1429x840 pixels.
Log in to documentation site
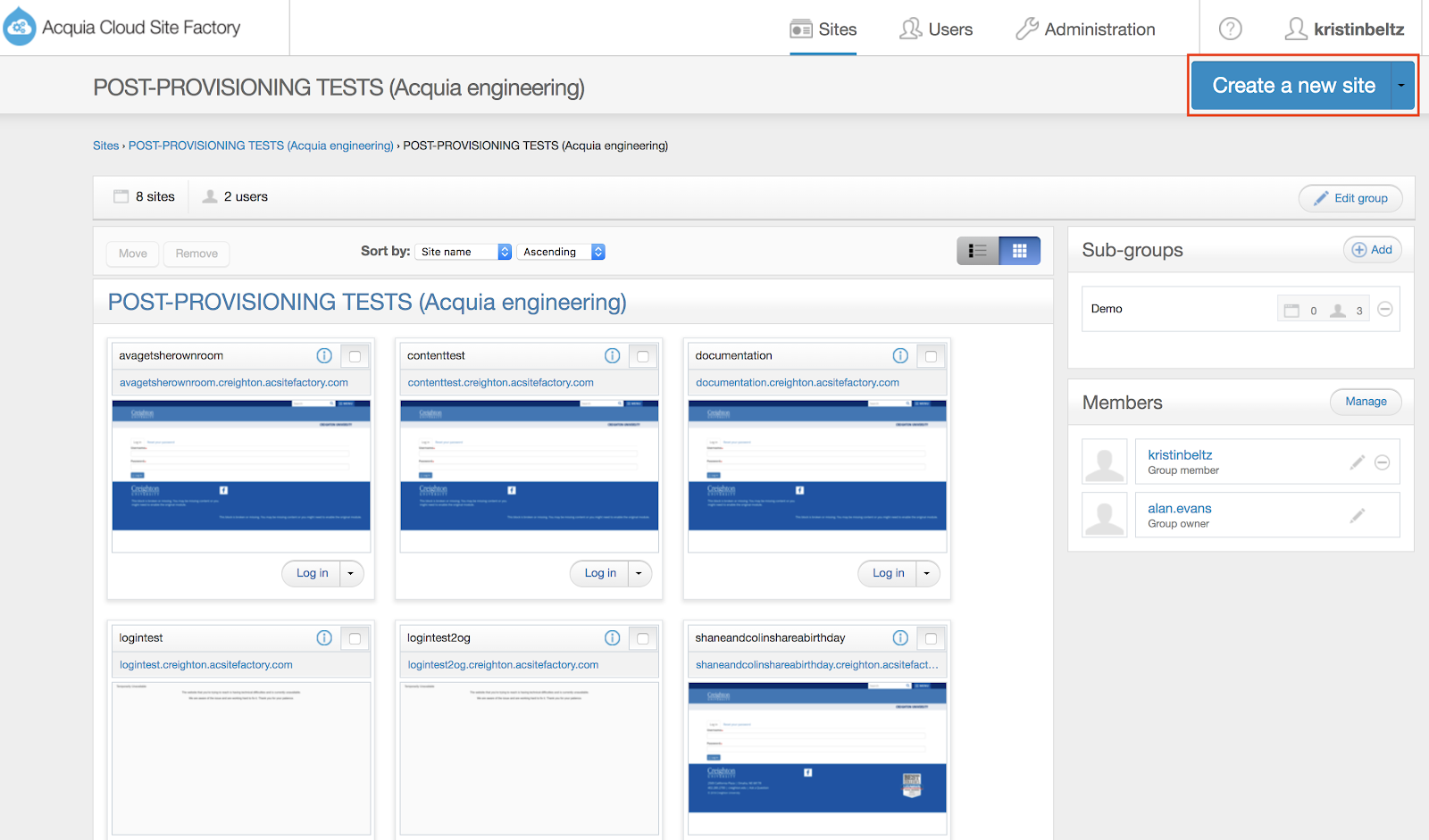tap(888, 573)
